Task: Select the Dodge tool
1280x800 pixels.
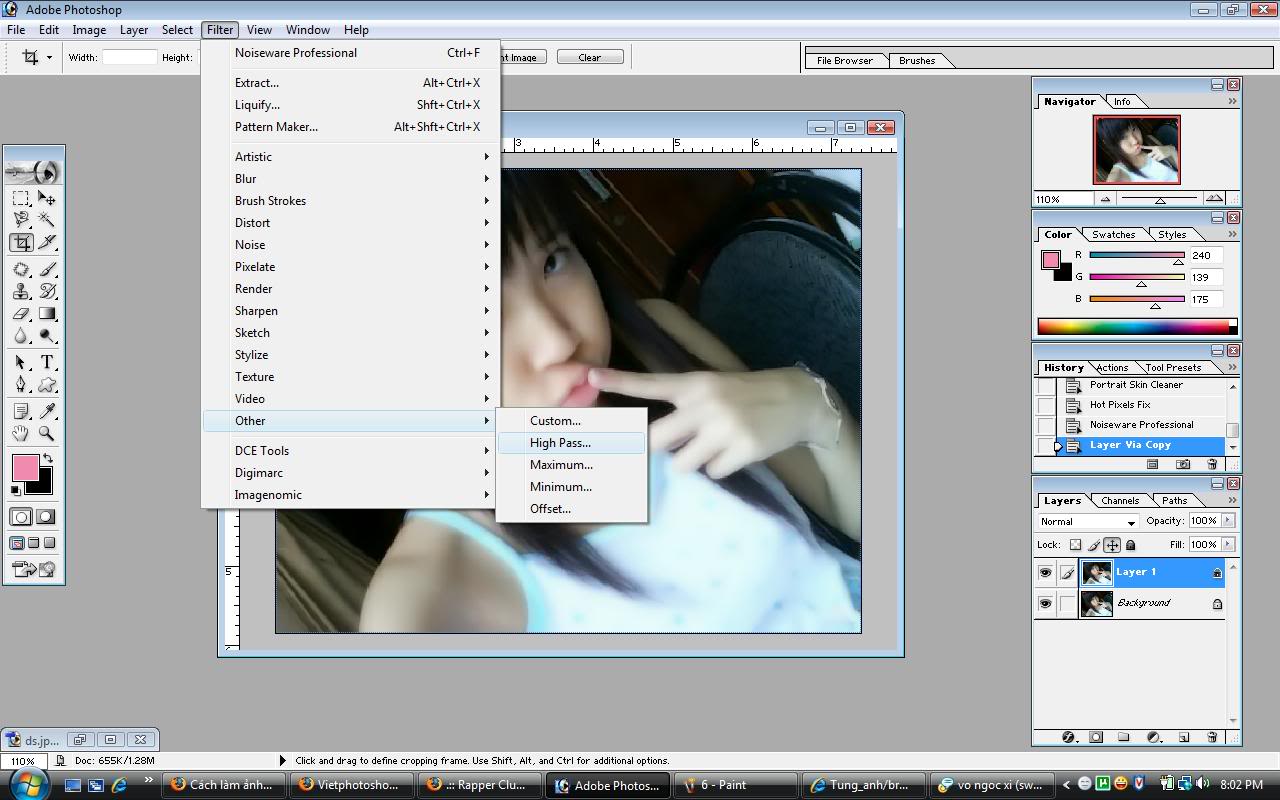Action: (46, 336)
